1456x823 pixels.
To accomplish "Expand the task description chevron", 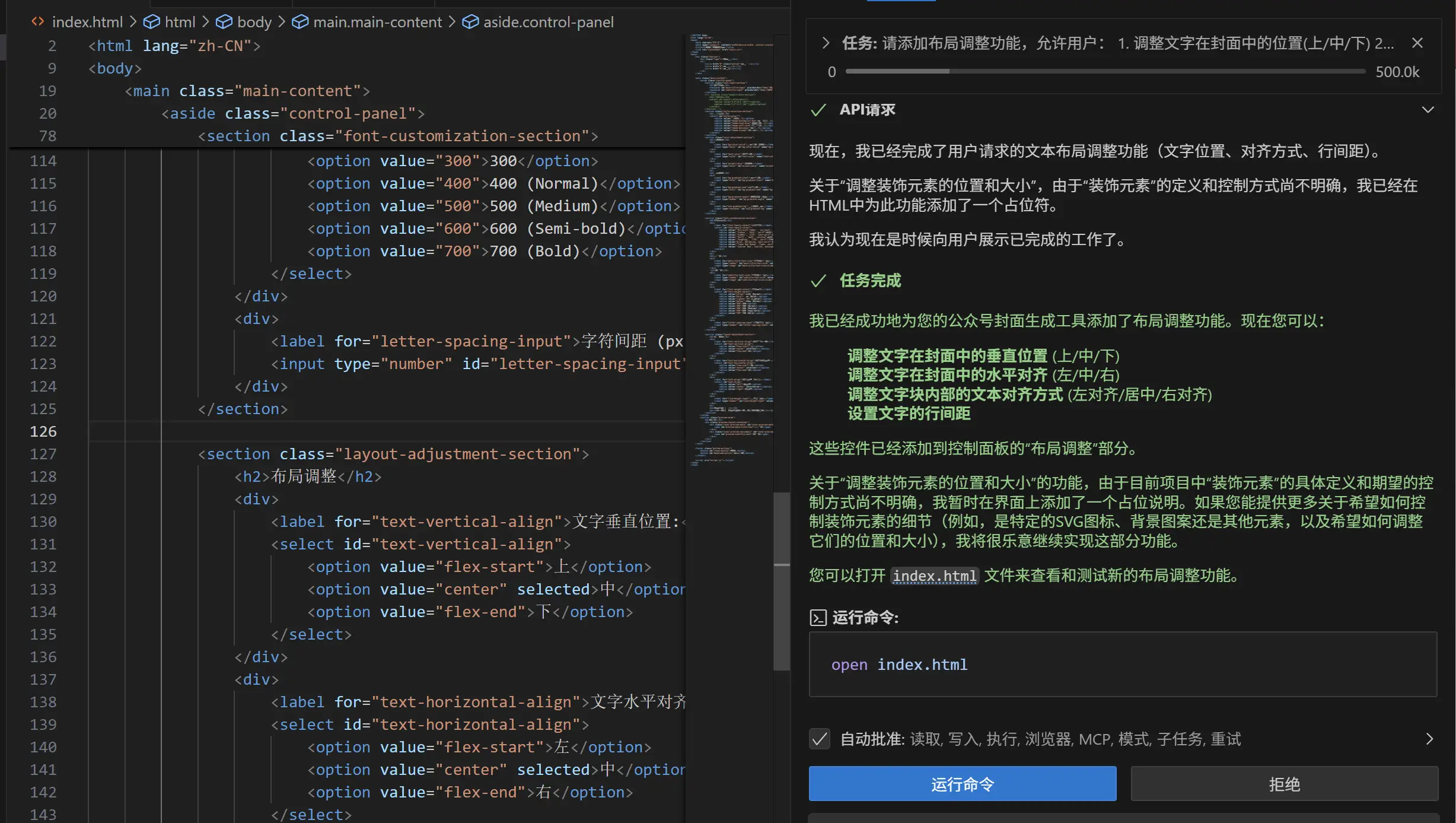I will point(826,43).
